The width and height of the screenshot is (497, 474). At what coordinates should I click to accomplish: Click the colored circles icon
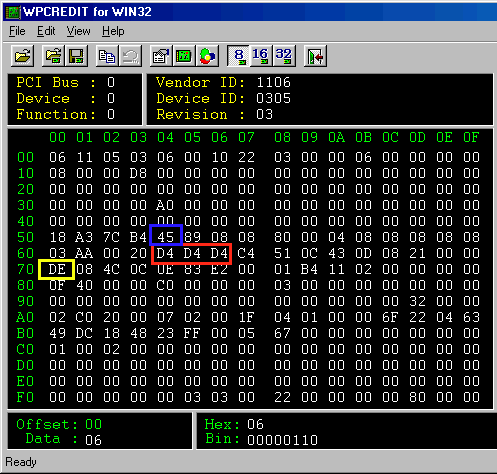pos(207,56)
